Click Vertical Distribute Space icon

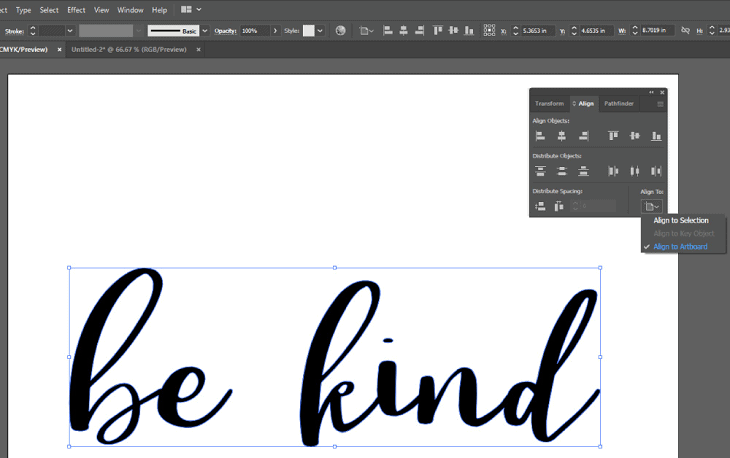pos(540,206)
